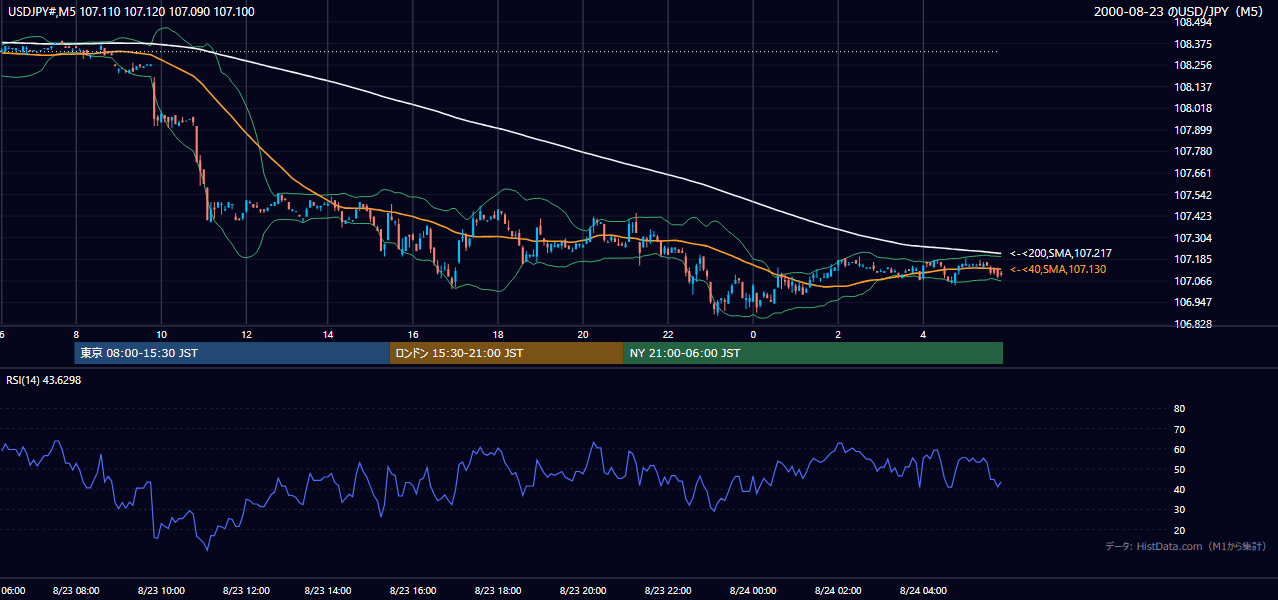Click price axis label 107.780
Screen dimensions: 1278x600
1193,151
